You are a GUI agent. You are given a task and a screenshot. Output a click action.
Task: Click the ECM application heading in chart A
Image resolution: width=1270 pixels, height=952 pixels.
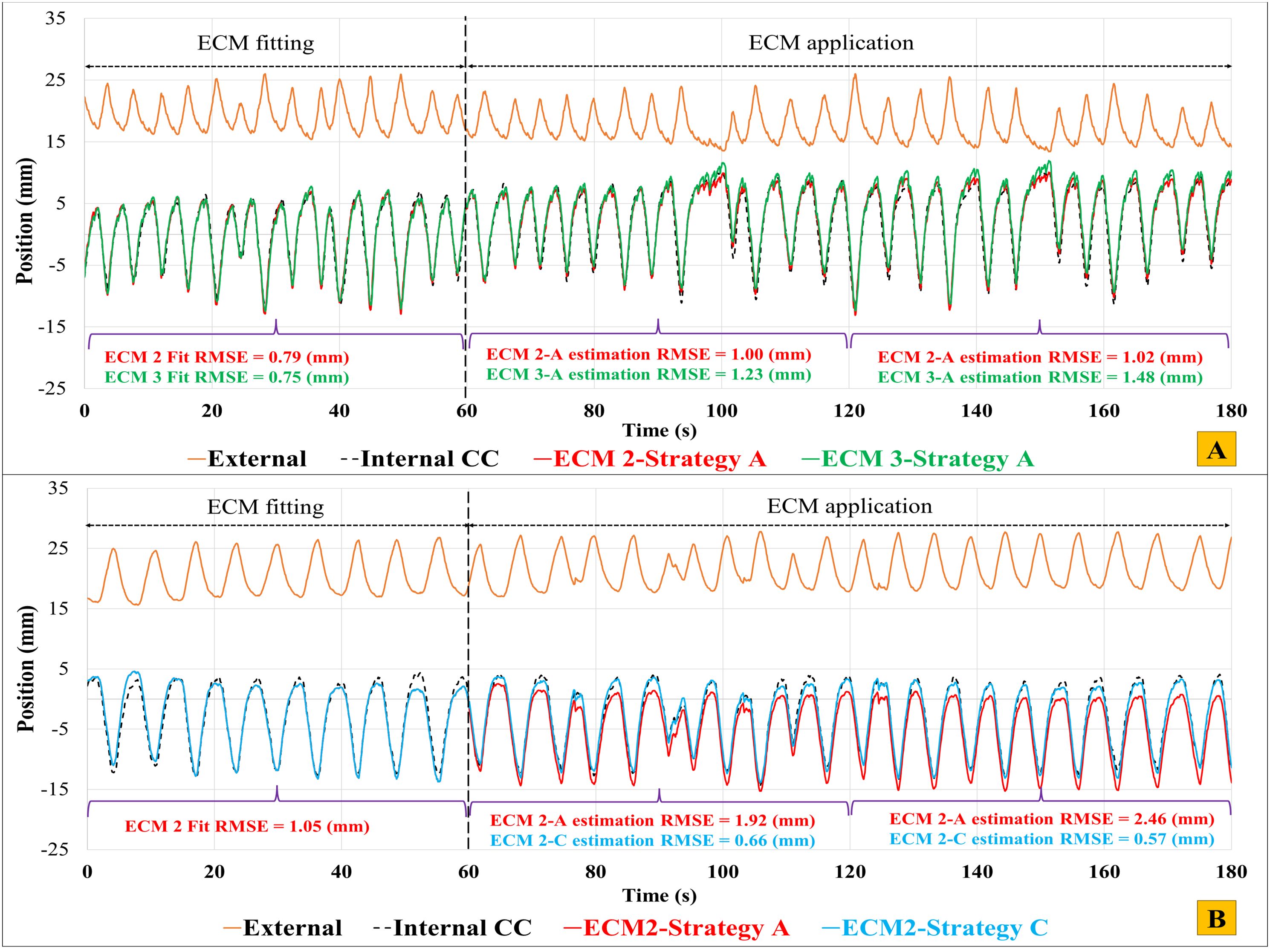[x=831, y=43]
